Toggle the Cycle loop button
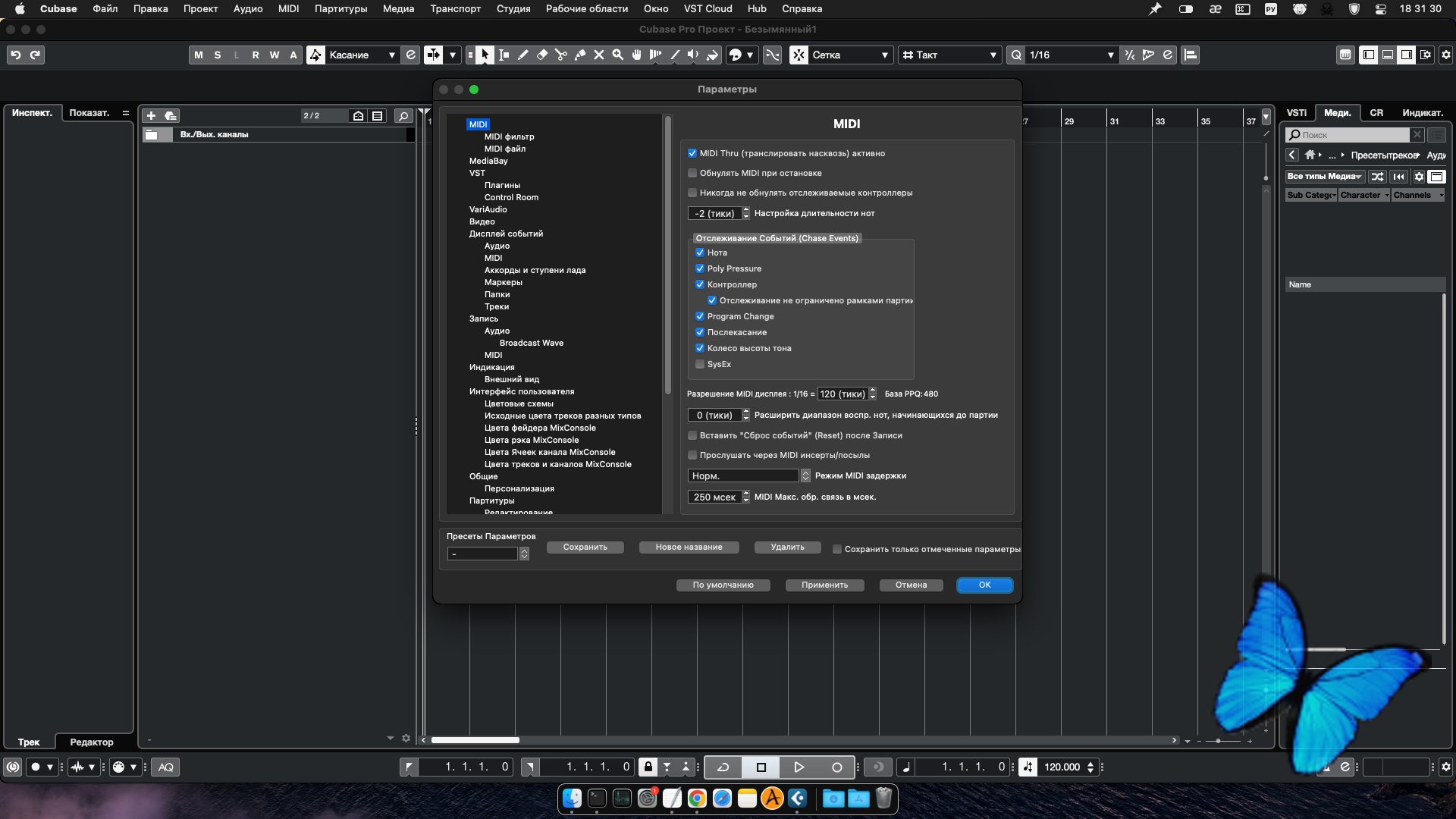Screen dimensions: 1456x819 click(723, 767)
